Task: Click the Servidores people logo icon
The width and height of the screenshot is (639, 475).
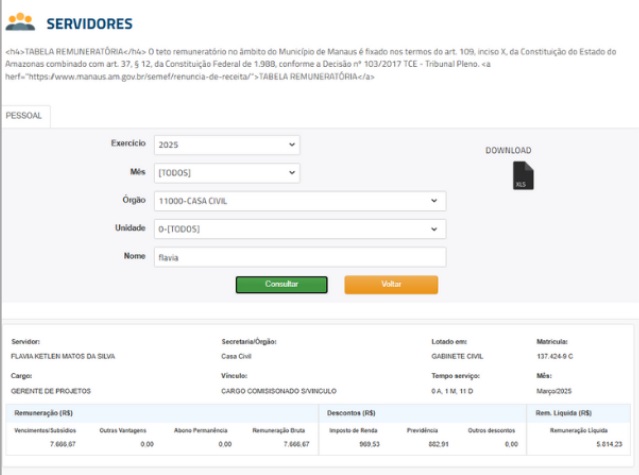Action: (x=26, y=22)
